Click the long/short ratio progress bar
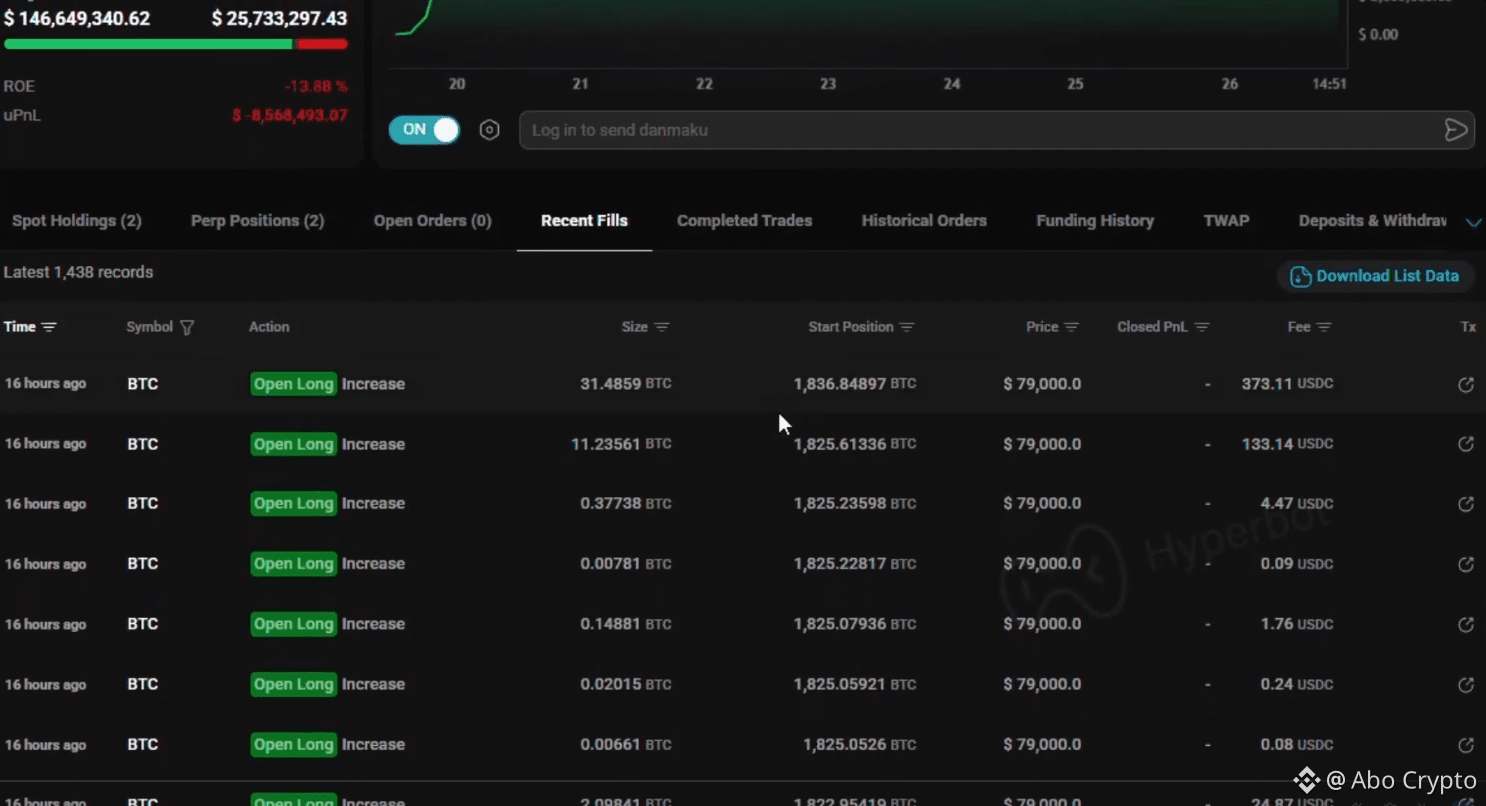Image resolution: width=1486 pixels, height=806 pixels. (176, 44)
